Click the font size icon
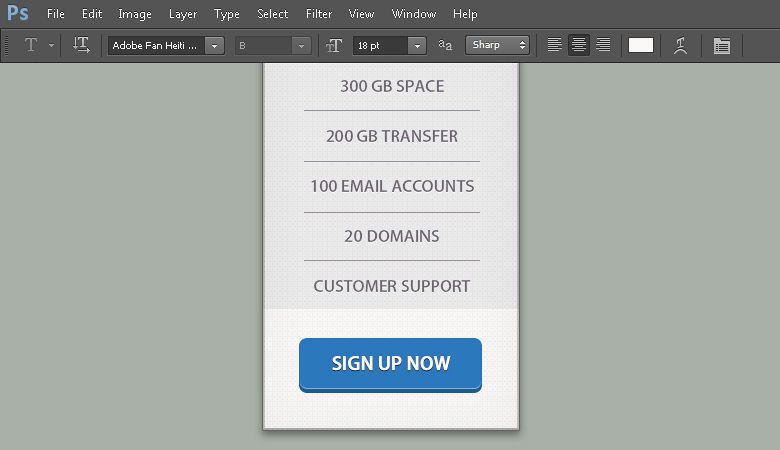780x450 pixels. tap(334, 45)
